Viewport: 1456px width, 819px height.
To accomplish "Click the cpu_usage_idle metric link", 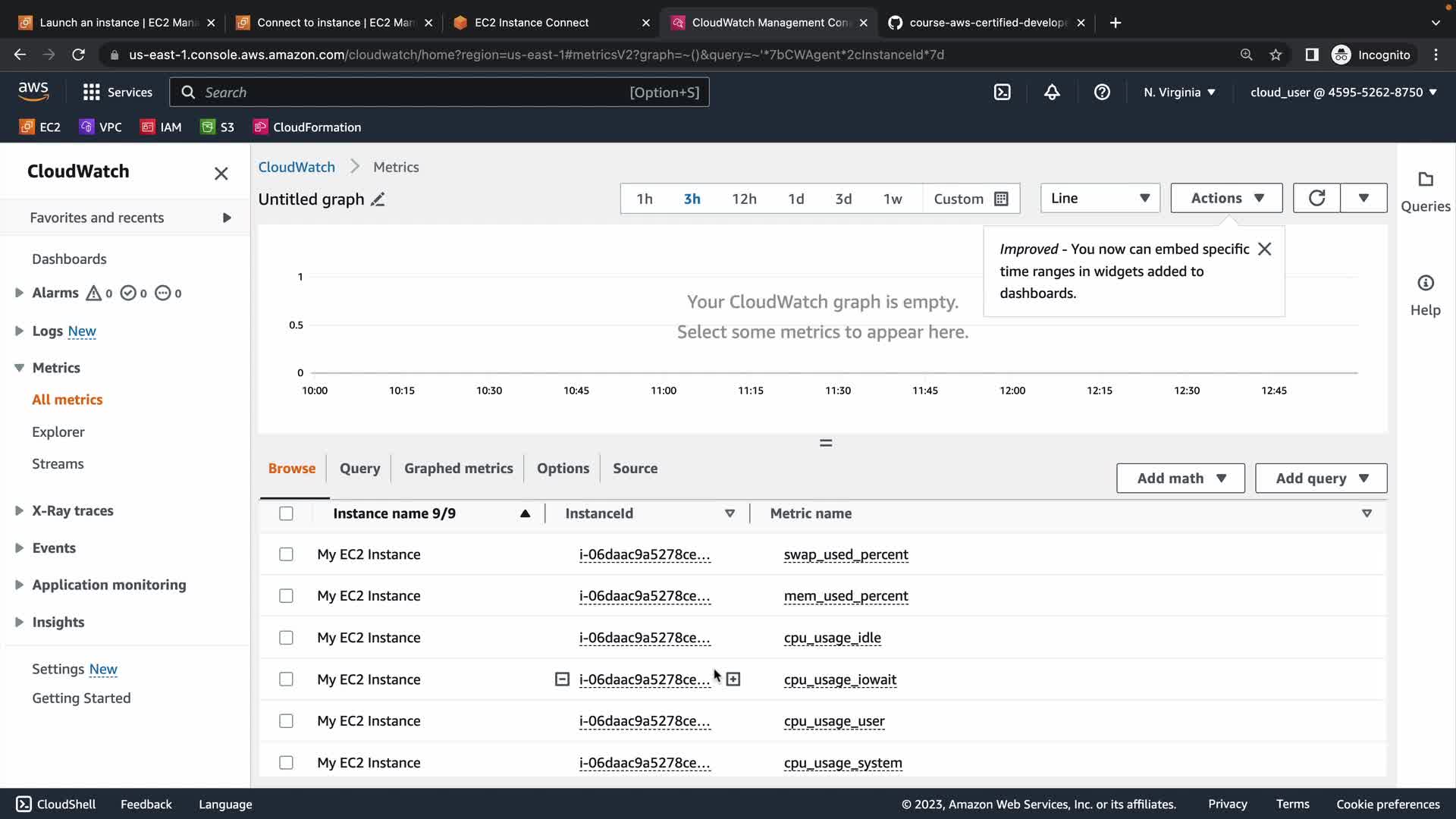I will [x=832, y=638].
